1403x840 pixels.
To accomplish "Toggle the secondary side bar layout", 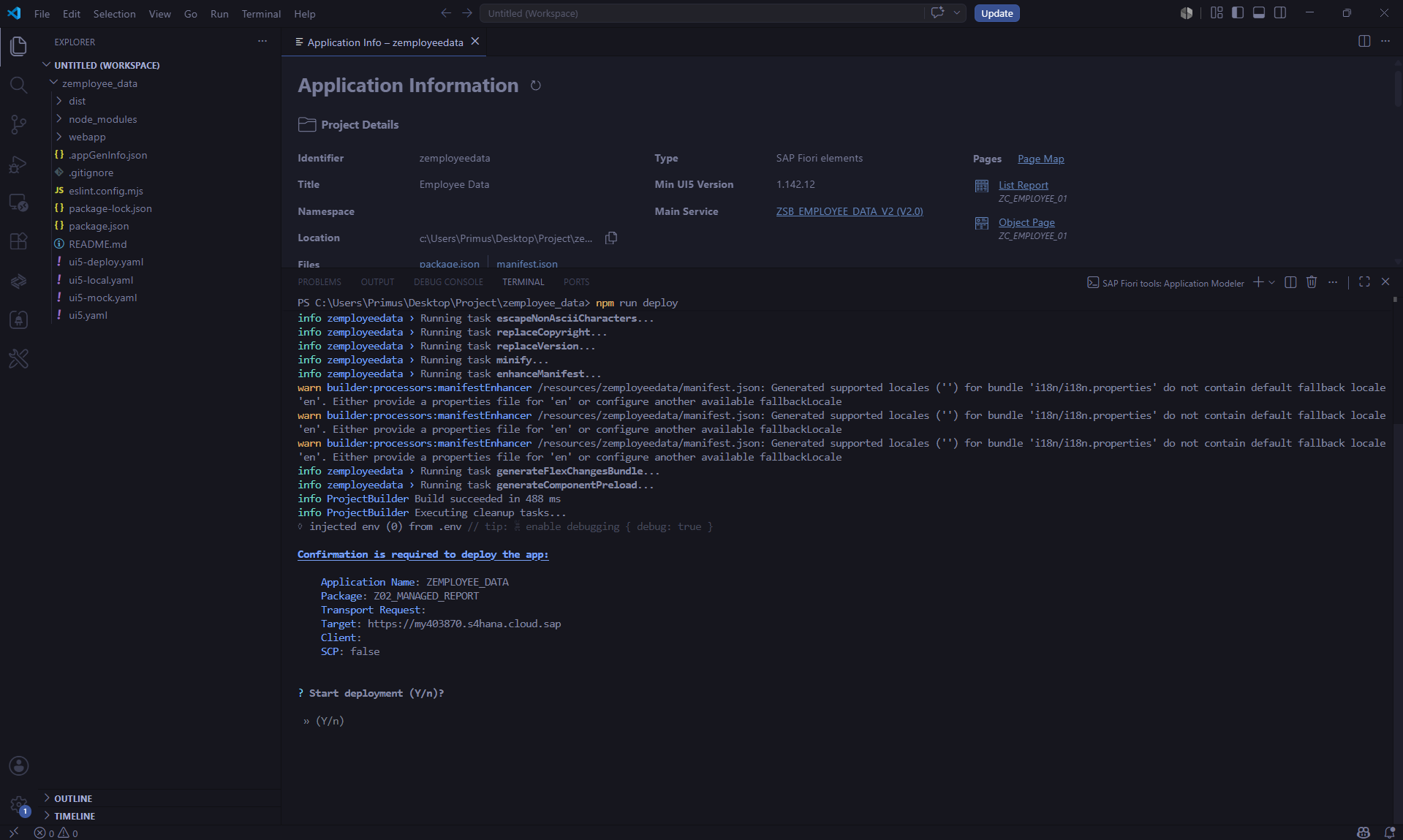I will coord(1280,12).
